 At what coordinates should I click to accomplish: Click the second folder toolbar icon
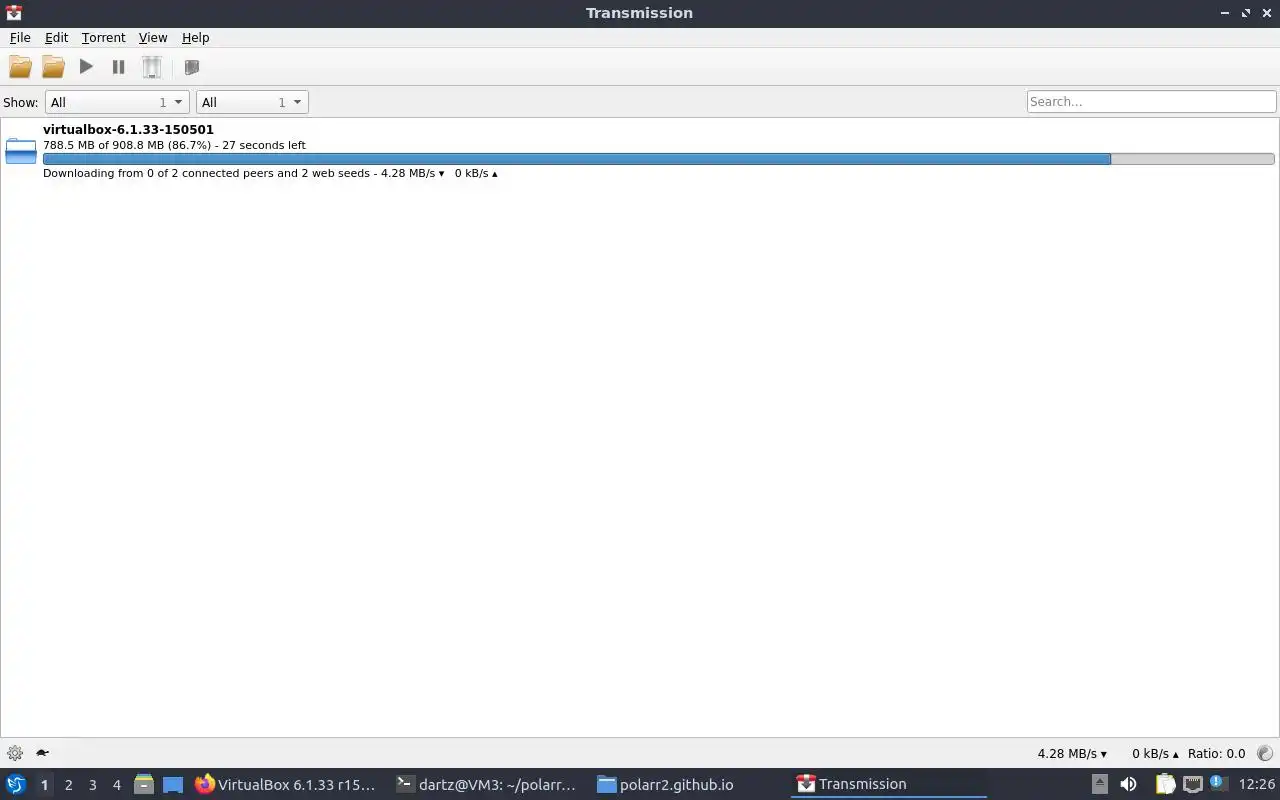point(53,67)
